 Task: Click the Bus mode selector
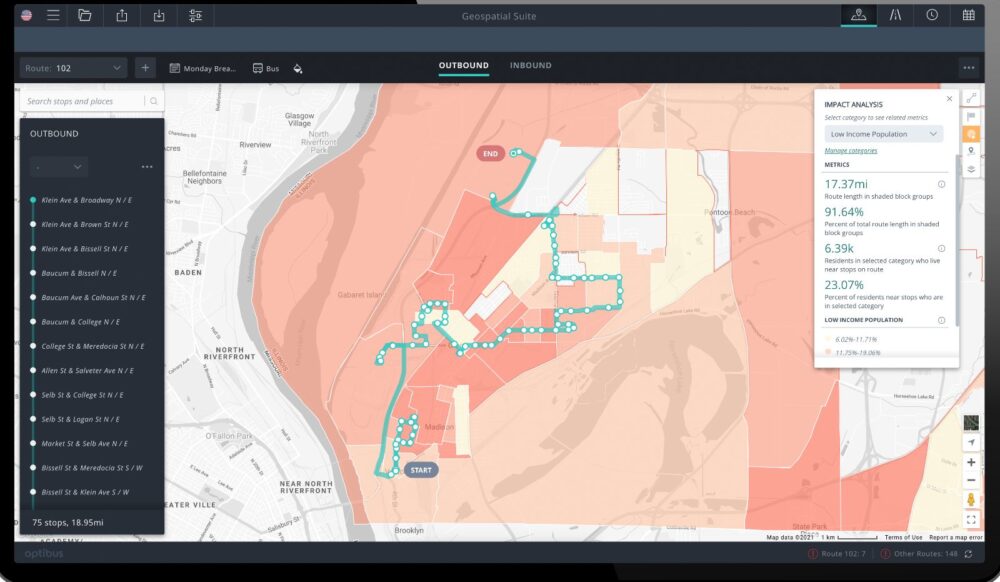pos(266,68)
